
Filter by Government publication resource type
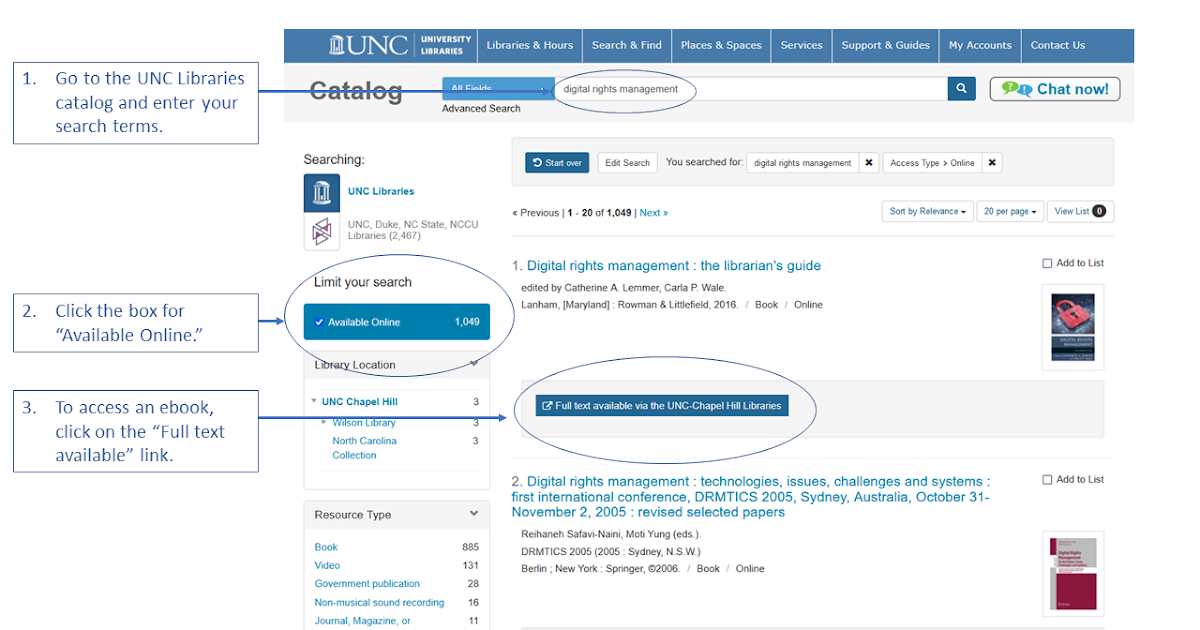coord(367,584)
